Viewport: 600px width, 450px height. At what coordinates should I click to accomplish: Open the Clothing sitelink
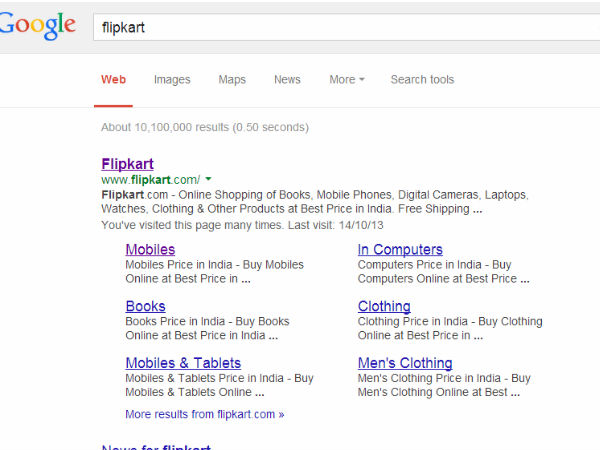click(x=384, y=306)
